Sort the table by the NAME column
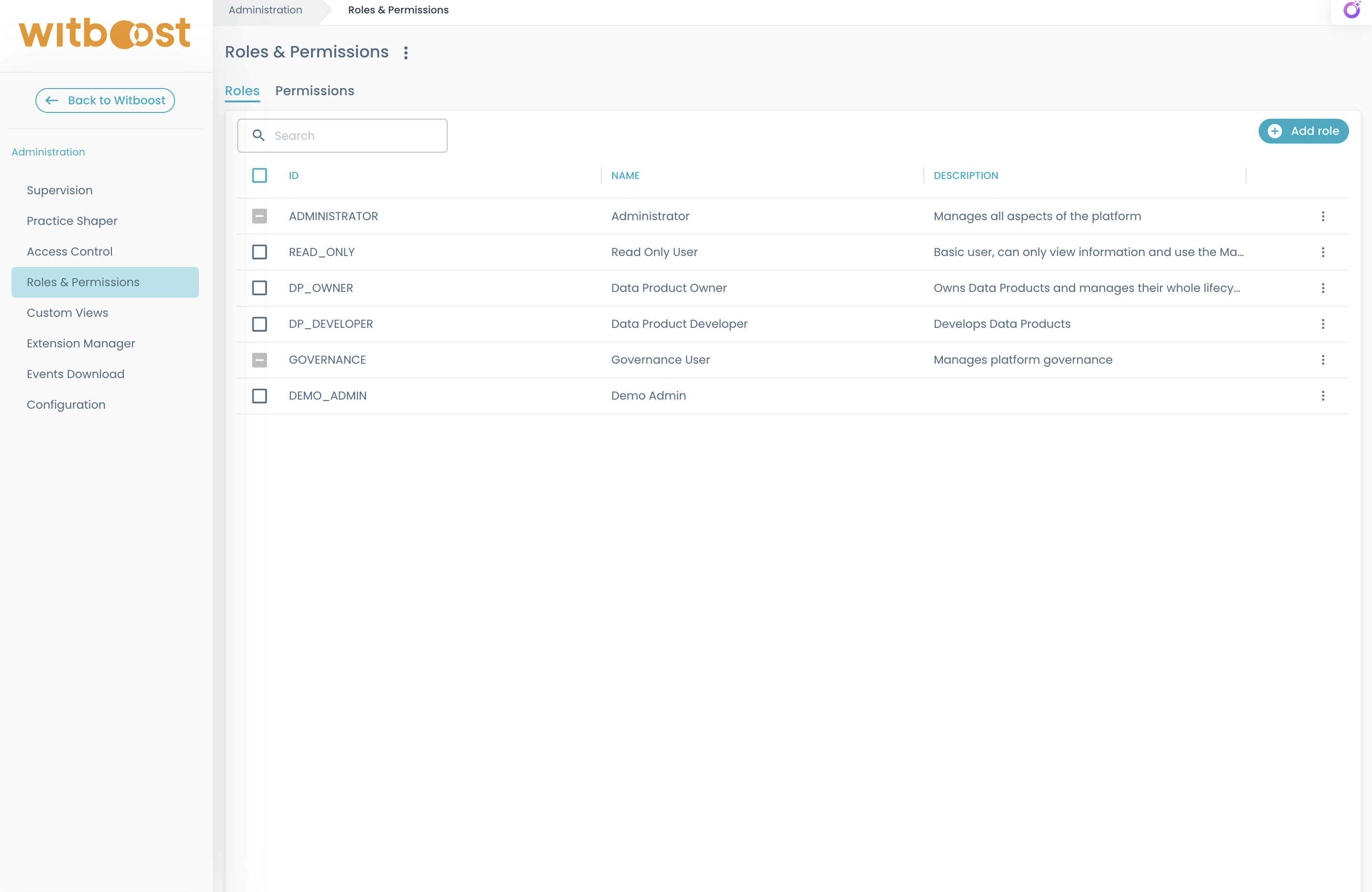 (625, 175)
